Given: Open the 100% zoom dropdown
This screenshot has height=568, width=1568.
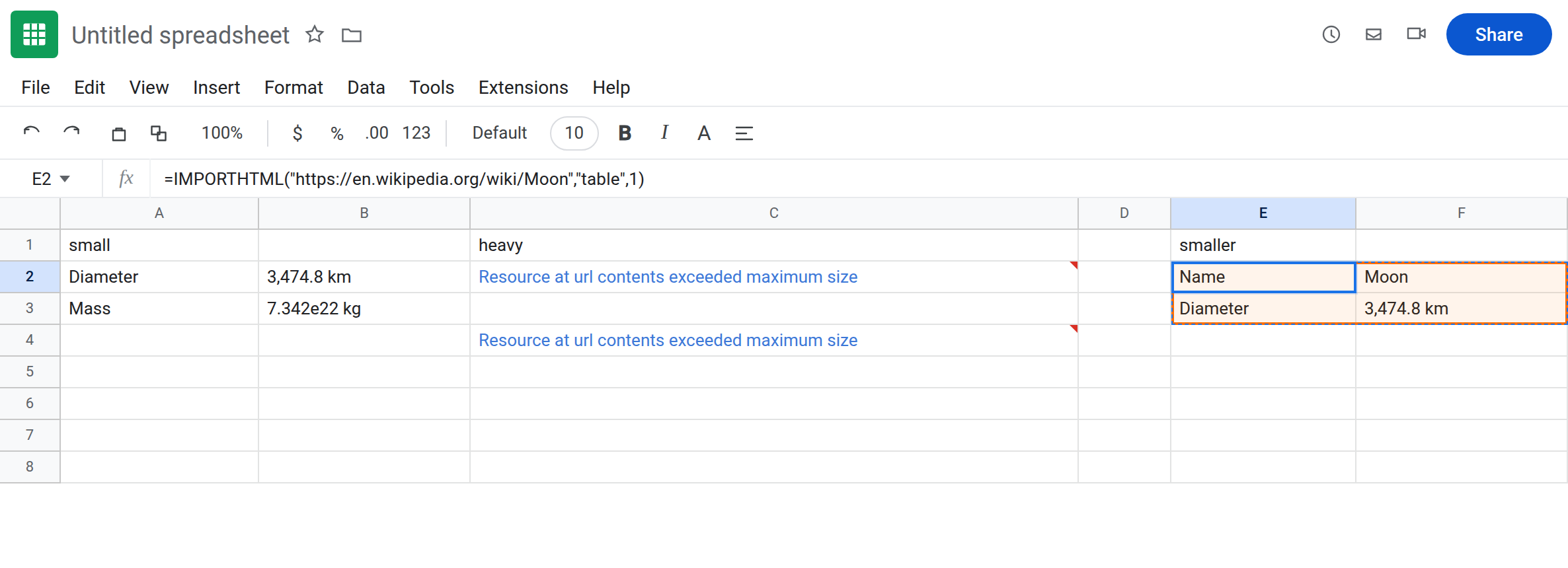Looking at the screenshot, I should click(x=222, y=133).
